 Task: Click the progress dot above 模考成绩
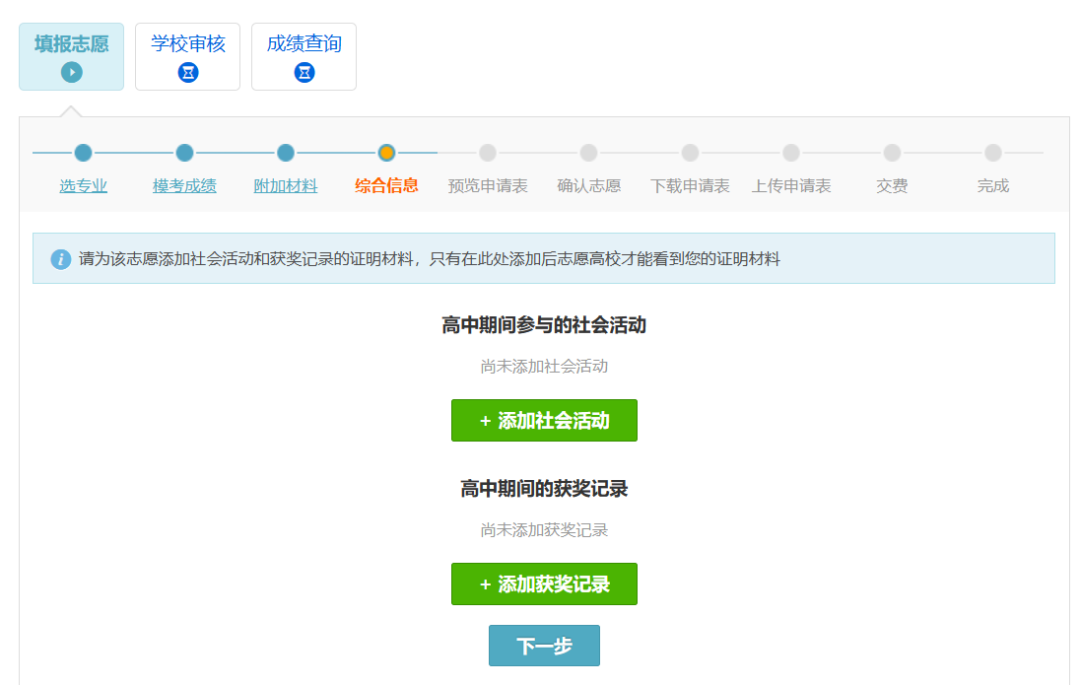(x=184, y=153)
